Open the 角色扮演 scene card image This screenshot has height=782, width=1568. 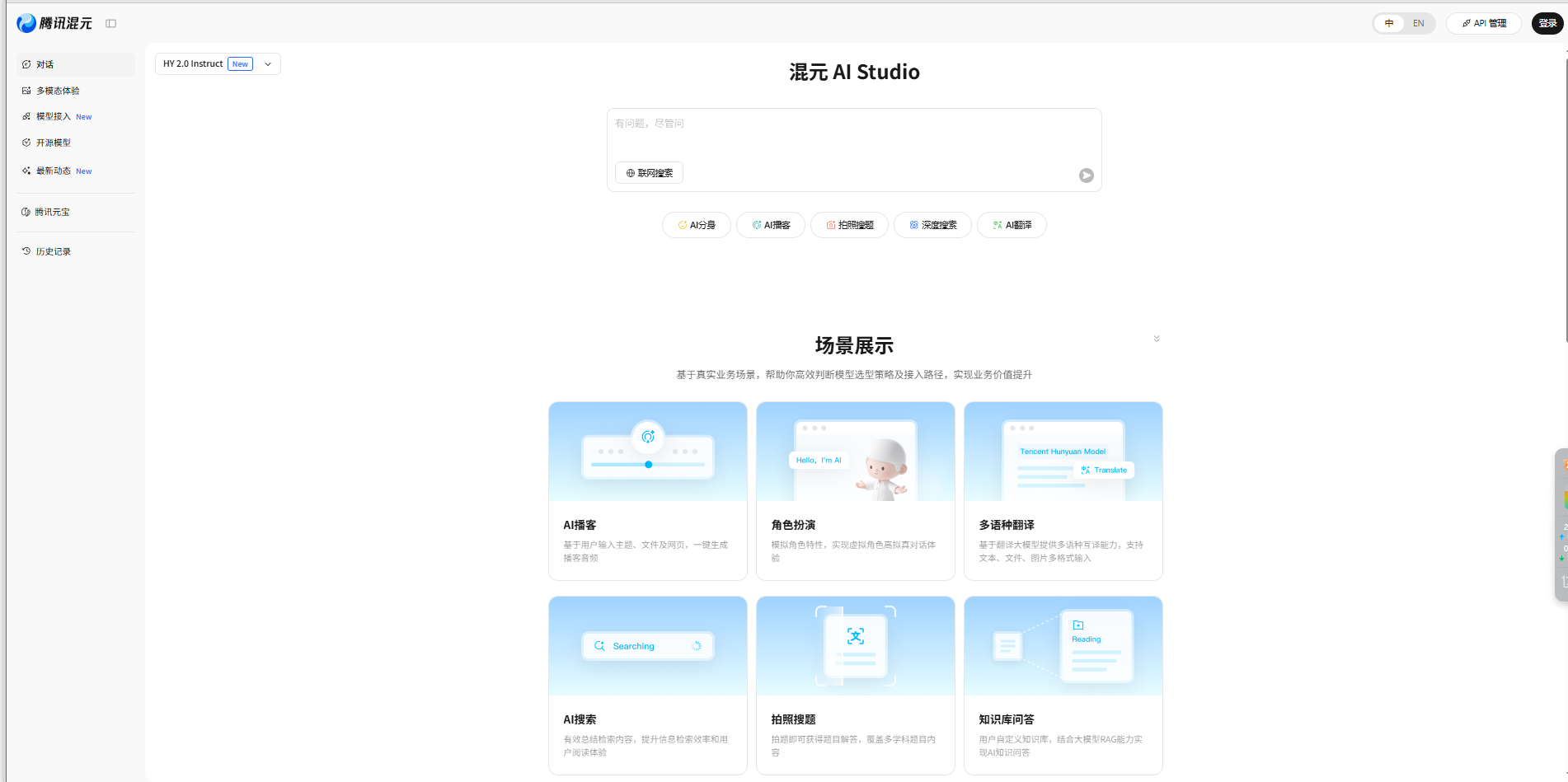click(x=856, y=452)
